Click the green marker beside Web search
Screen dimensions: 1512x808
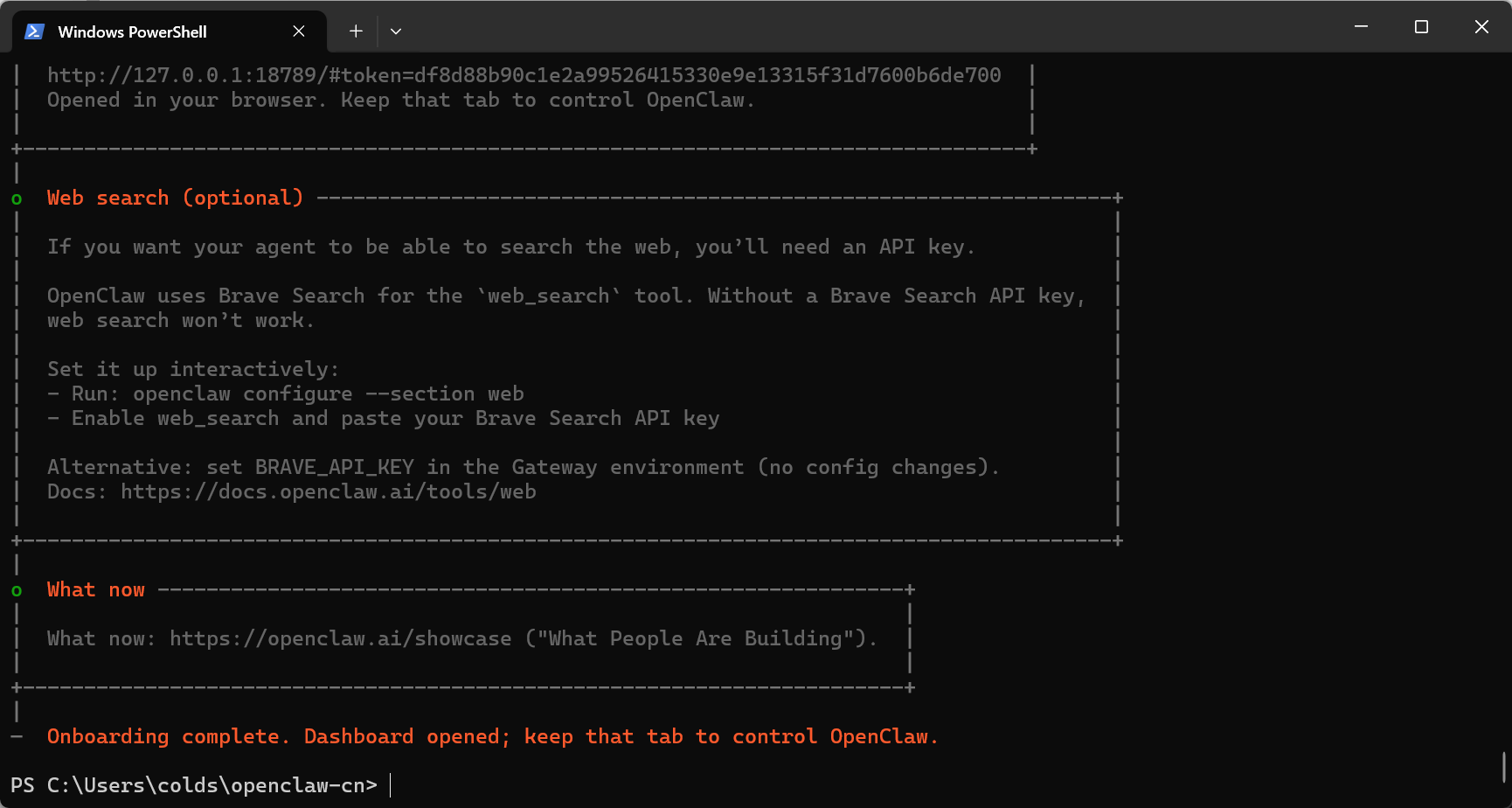tap(17, 199)
